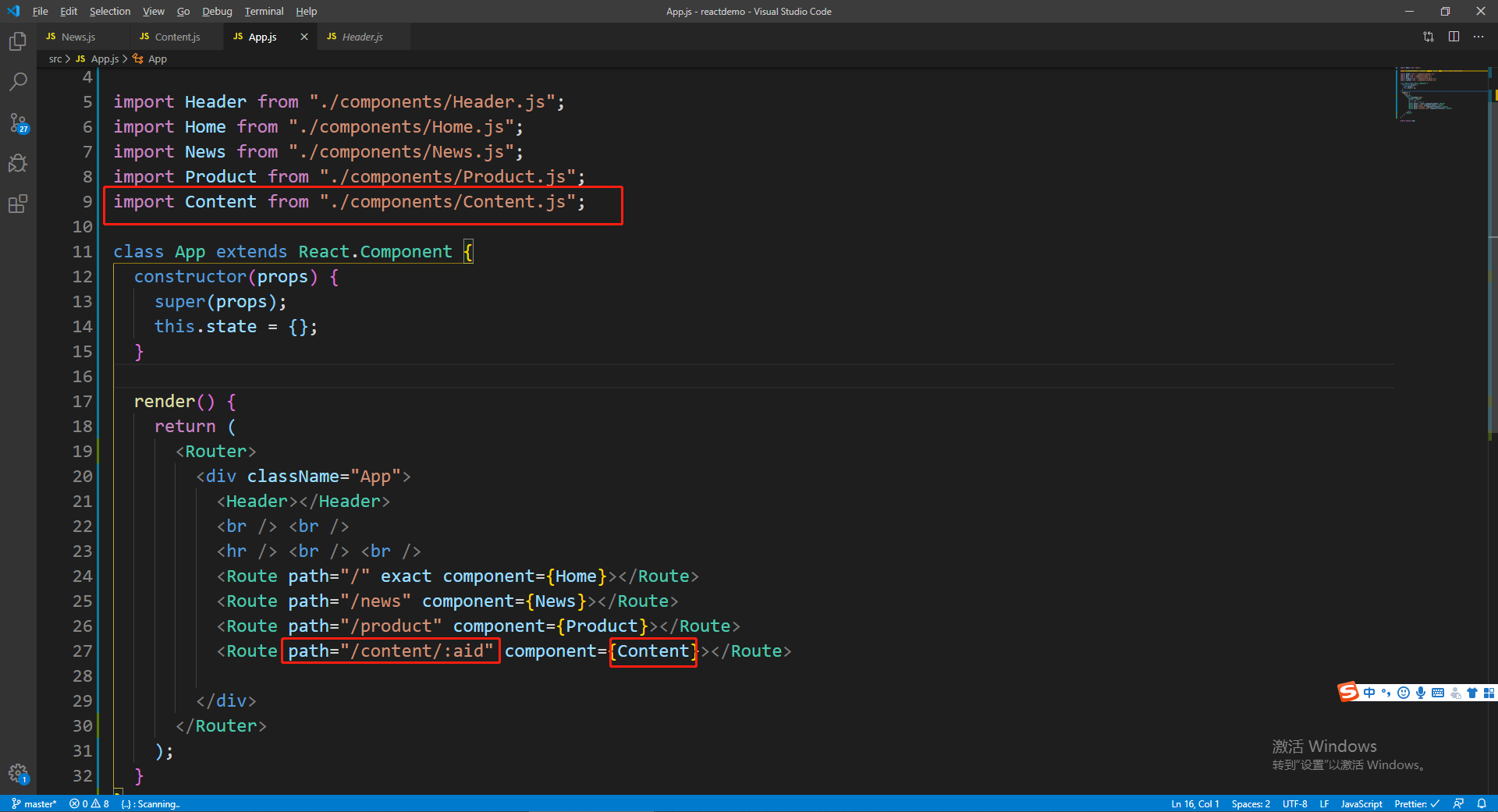Viewport: 1498px width, 812px height.
Task: Split the editor to the right
Action: [1454, 37]
